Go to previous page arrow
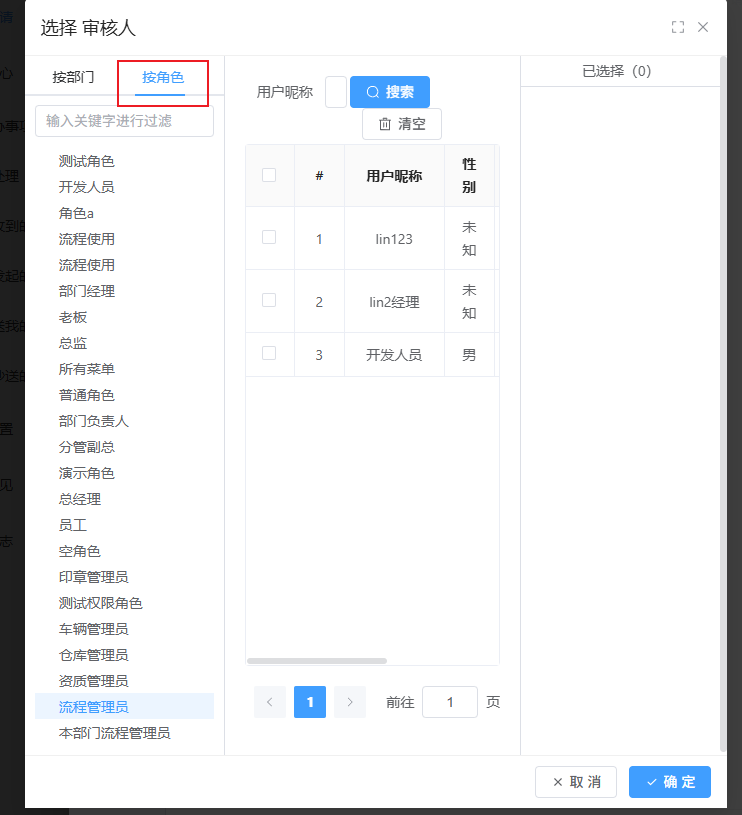 click(270, 702)
